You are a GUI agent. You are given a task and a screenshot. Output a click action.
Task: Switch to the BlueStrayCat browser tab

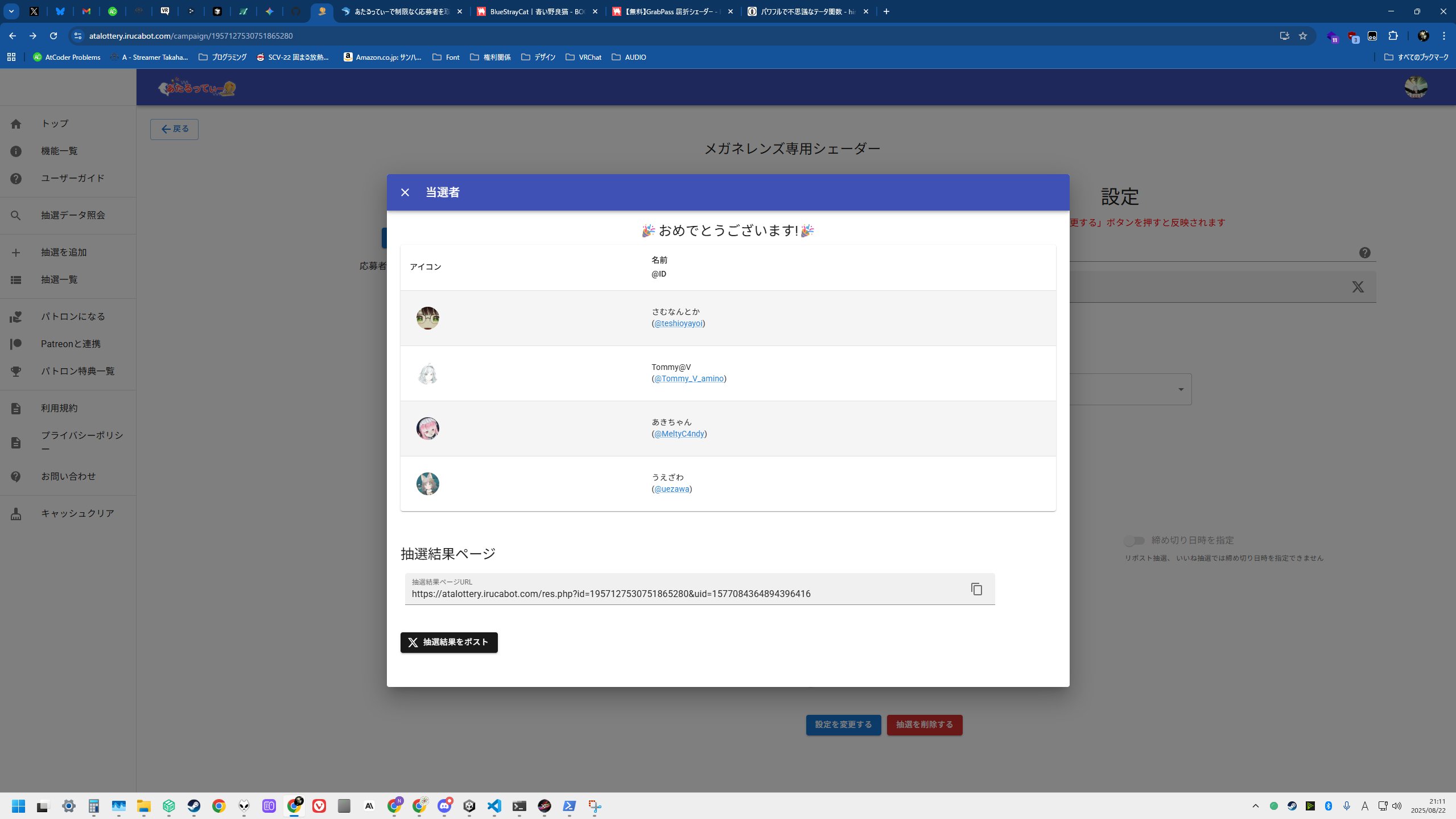pos(535,11)
